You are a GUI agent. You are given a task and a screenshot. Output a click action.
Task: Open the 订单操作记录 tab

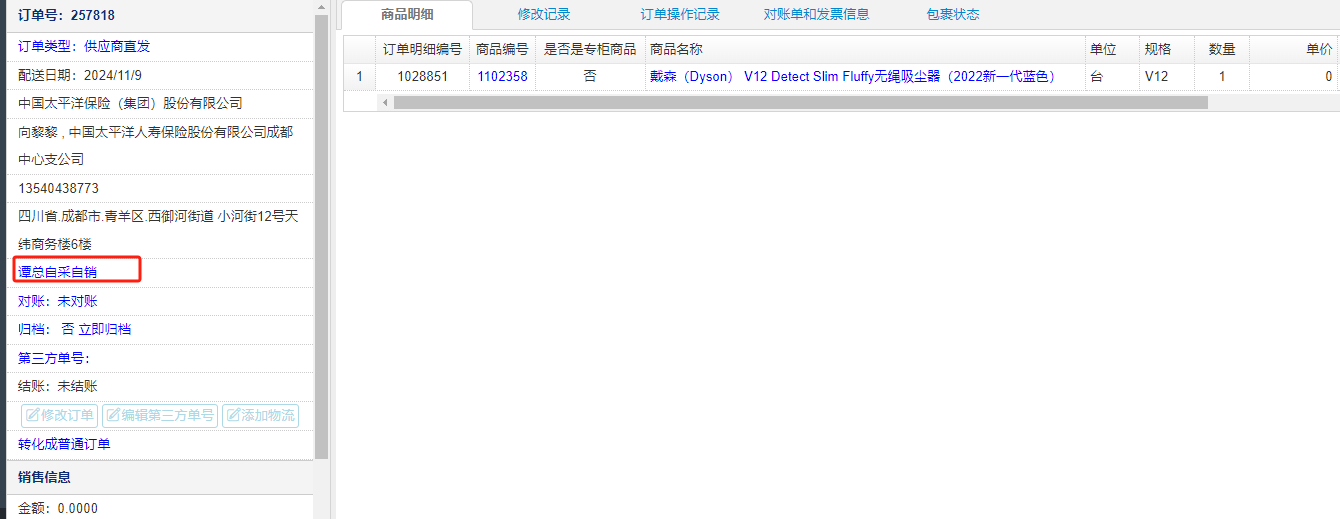(x=680, y=15)
